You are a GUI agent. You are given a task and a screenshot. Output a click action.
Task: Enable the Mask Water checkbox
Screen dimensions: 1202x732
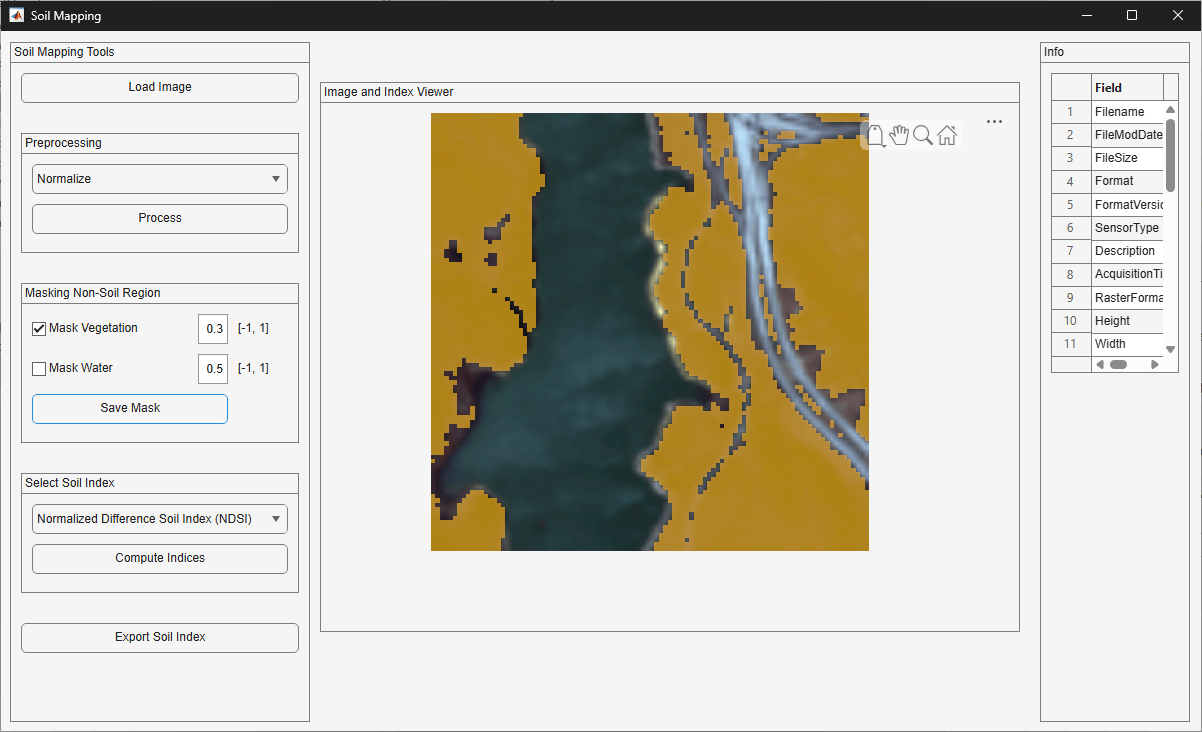click(x=39, y=368)
